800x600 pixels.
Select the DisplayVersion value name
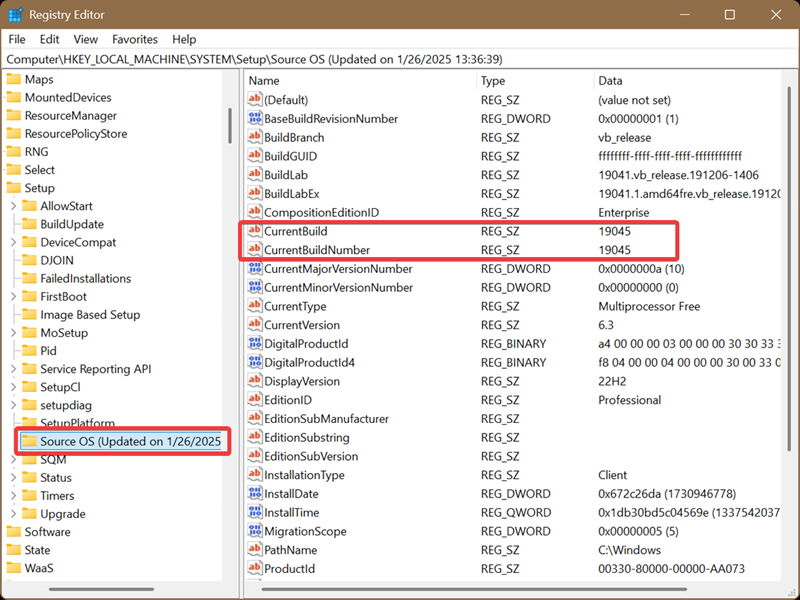[x=302, y=381]
